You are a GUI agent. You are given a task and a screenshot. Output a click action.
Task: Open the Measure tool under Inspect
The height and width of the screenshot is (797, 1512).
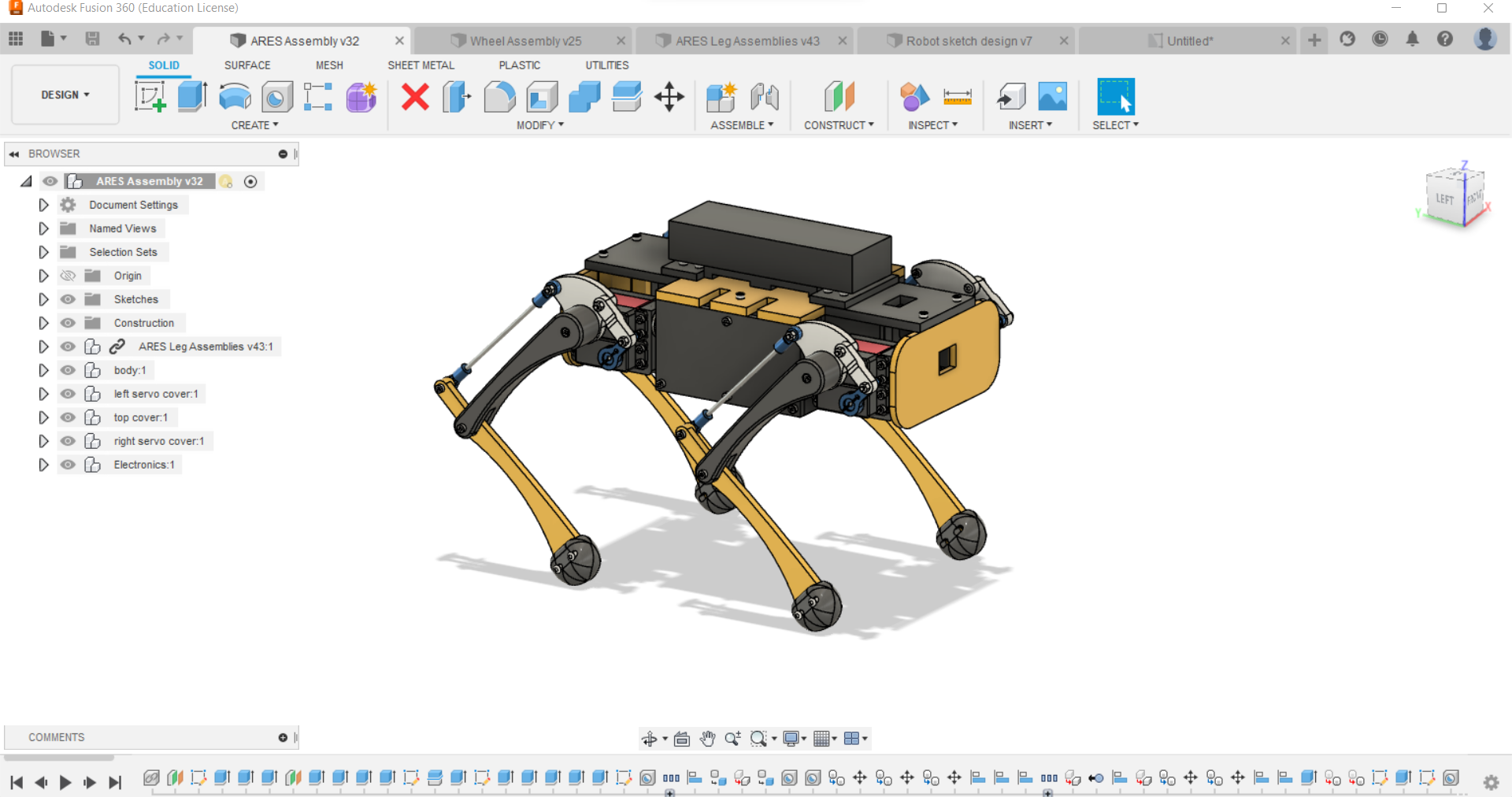(958, 97)
